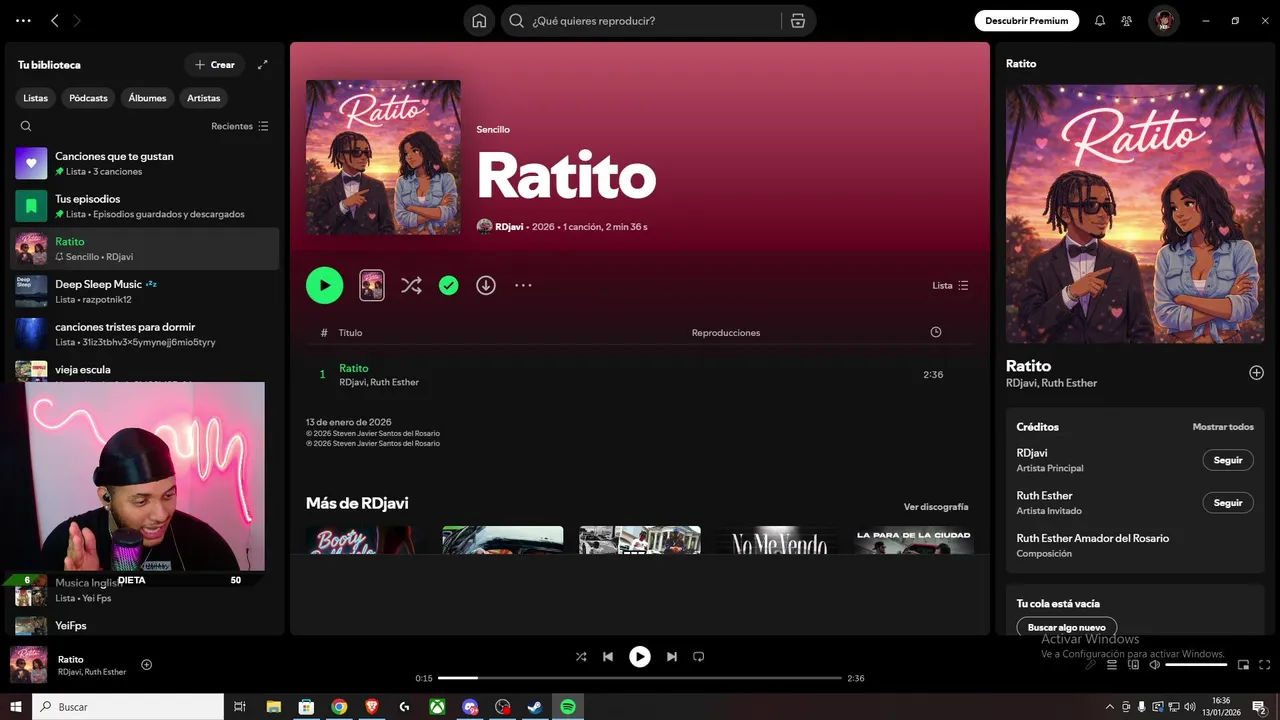Seek within the song progress bar
This screenshot has height=720, width=1280.
640,678
